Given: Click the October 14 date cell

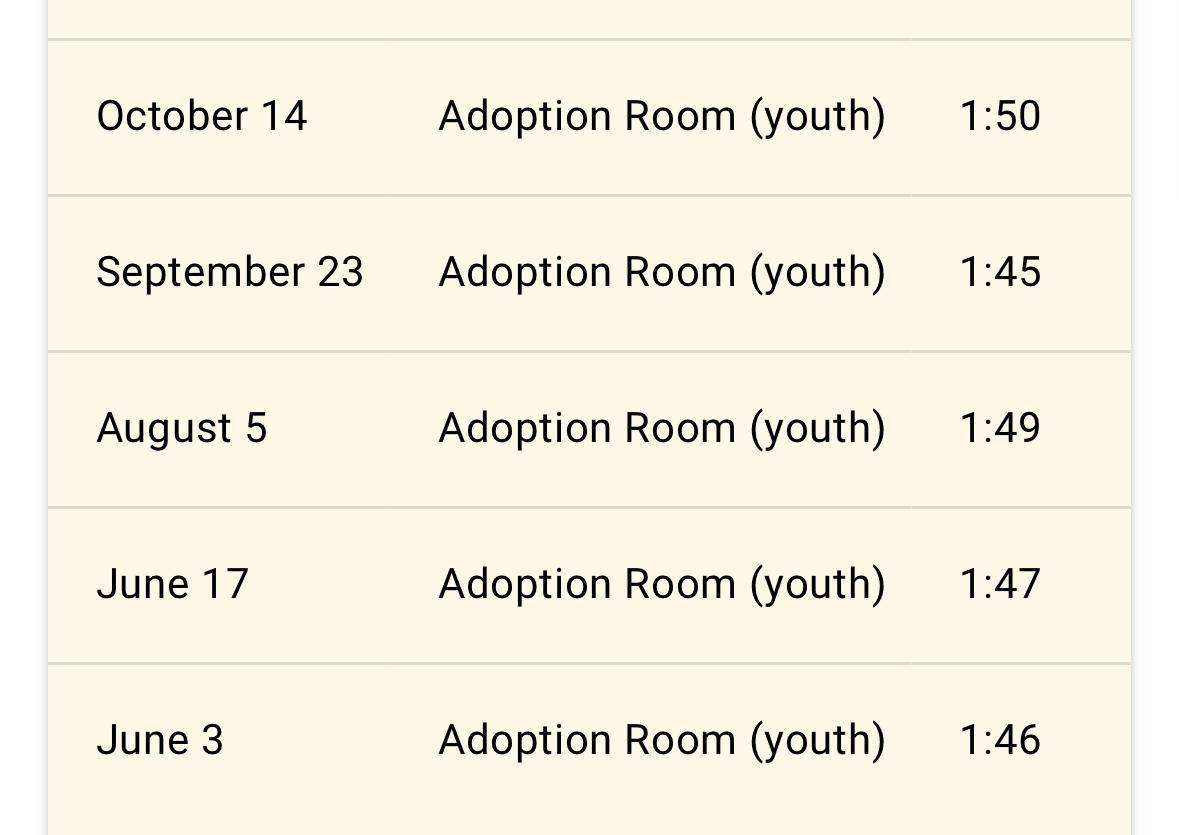Looking at the screenshot, I should (201, 116).
